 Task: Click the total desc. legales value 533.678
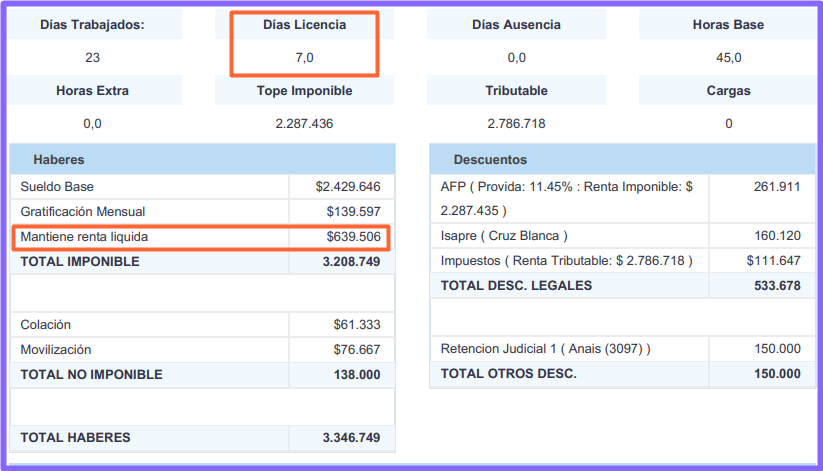(x=777, y=286)
